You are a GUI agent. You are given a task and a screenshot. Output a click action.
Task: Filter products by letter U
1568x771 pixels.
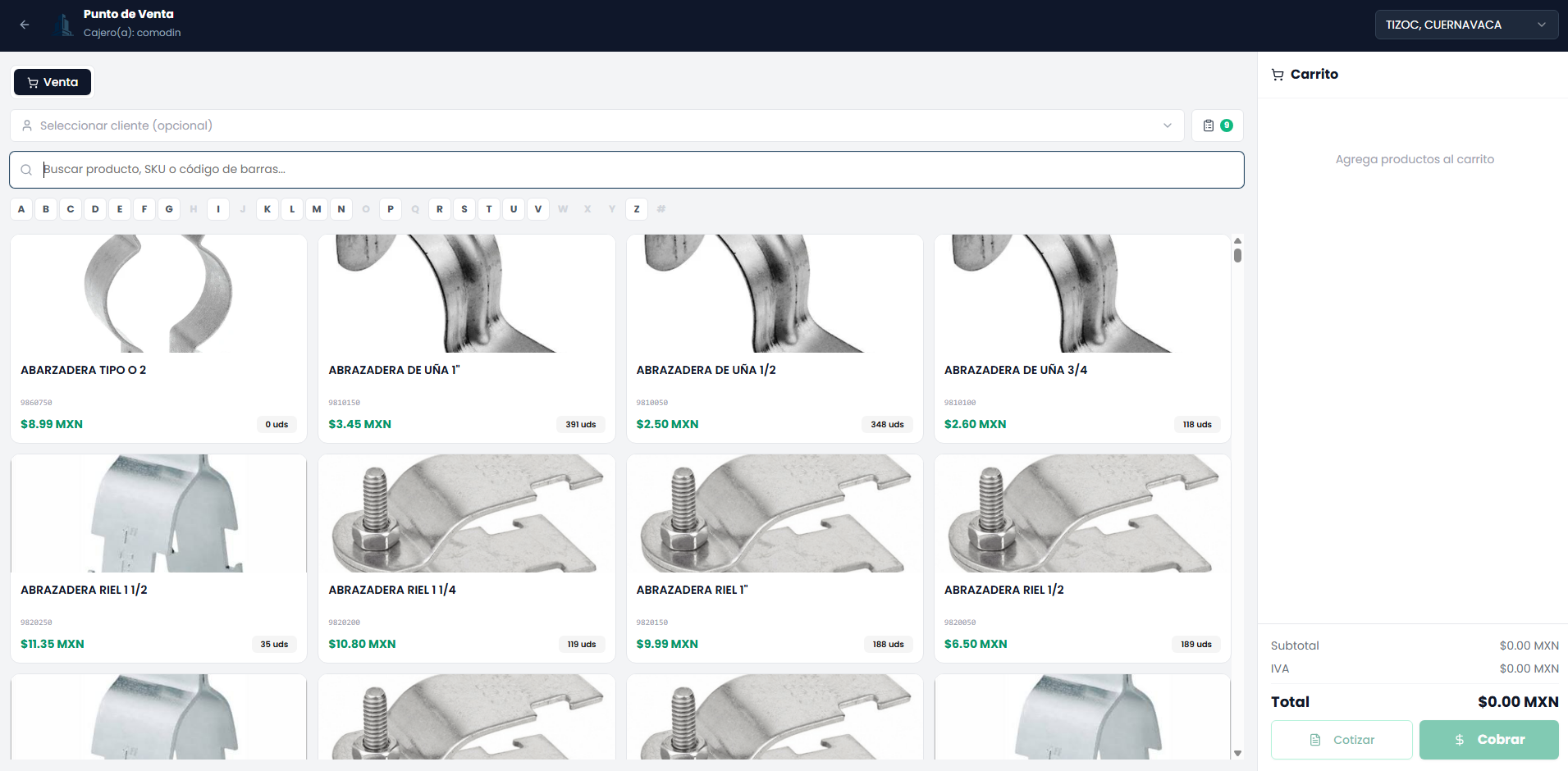(x=514, y=209)
